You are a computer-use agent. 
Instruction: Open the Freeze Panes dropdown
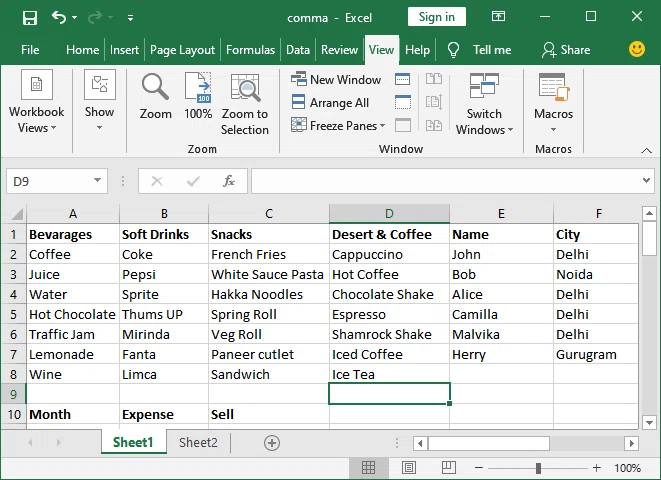(x=338, y=125)
